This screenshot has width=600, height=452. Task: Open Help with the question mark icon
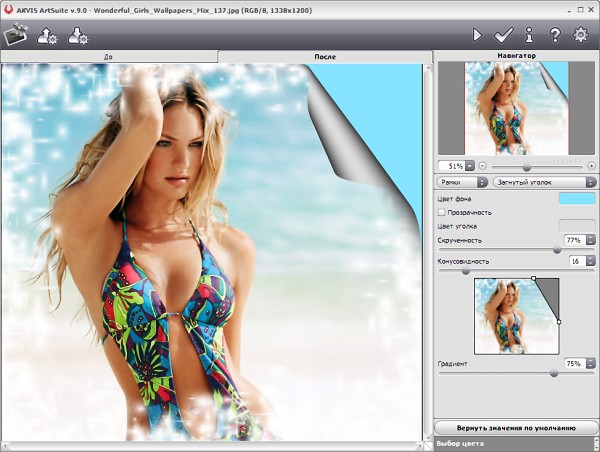tap(554, 35)
